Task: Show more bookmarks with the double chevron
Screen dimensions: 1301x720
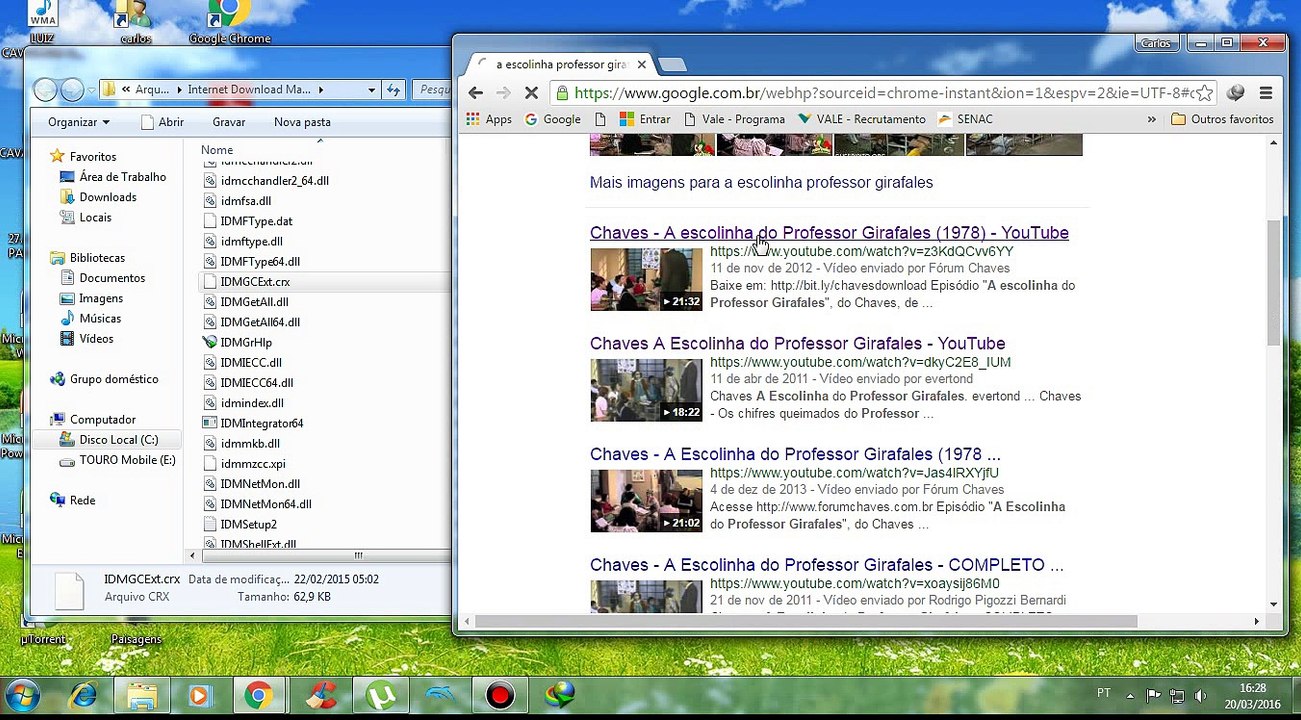Action: [x=1151, y=119]
